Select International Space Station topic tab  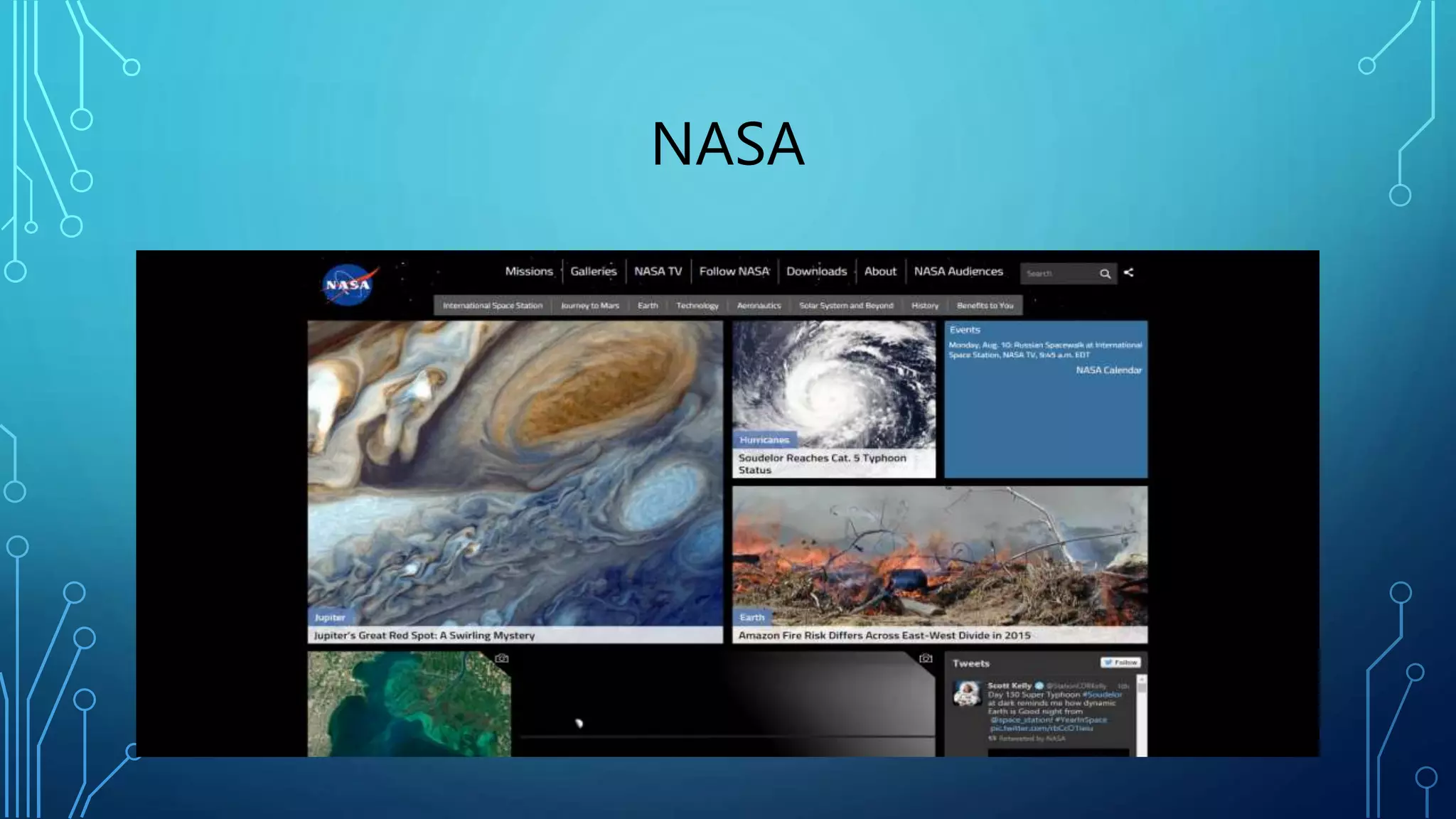(x=493, y=306)
